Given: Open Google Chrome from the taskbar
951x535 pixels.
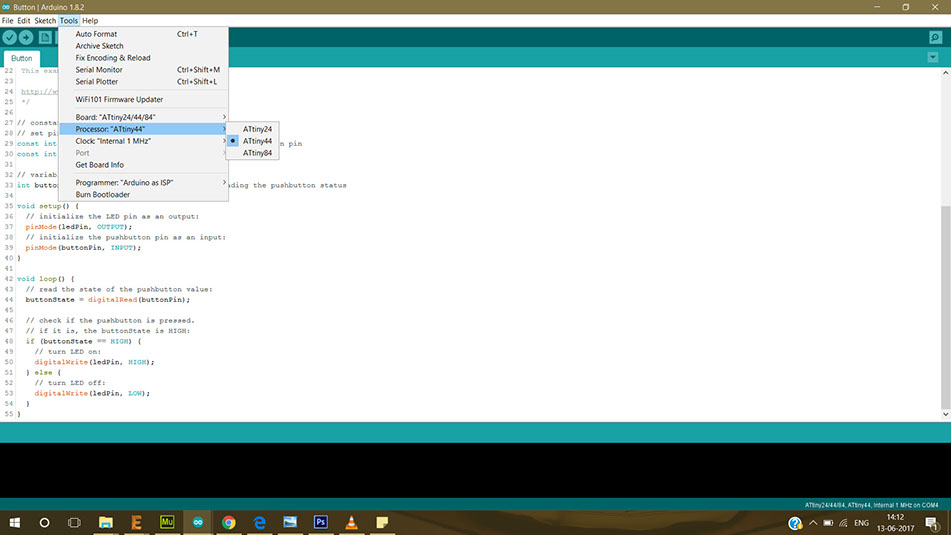Looking at the screenshot, I should (x=229, y=522).
